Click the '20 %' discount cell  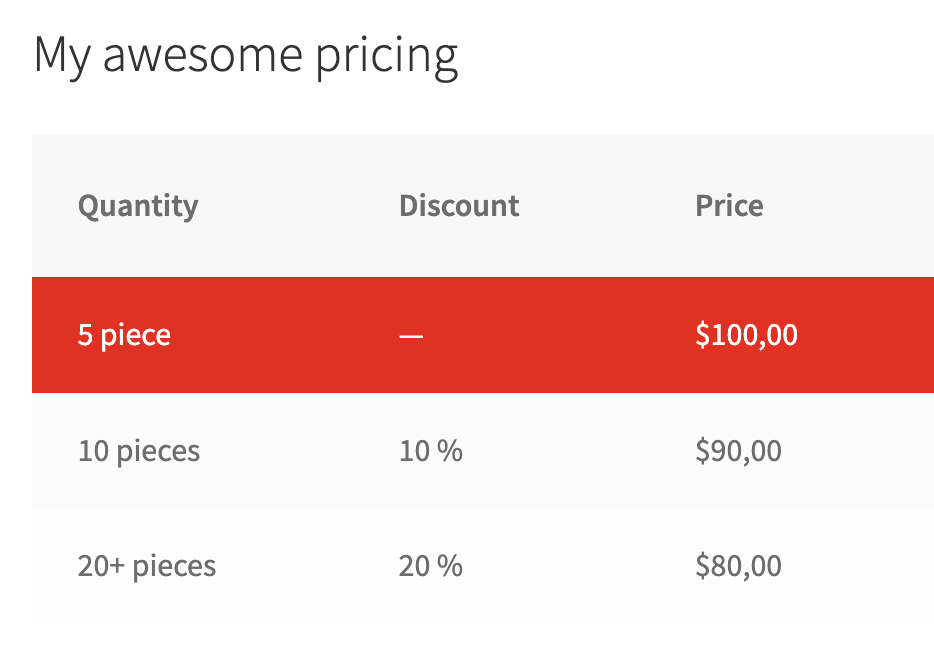tap(430, 566)
